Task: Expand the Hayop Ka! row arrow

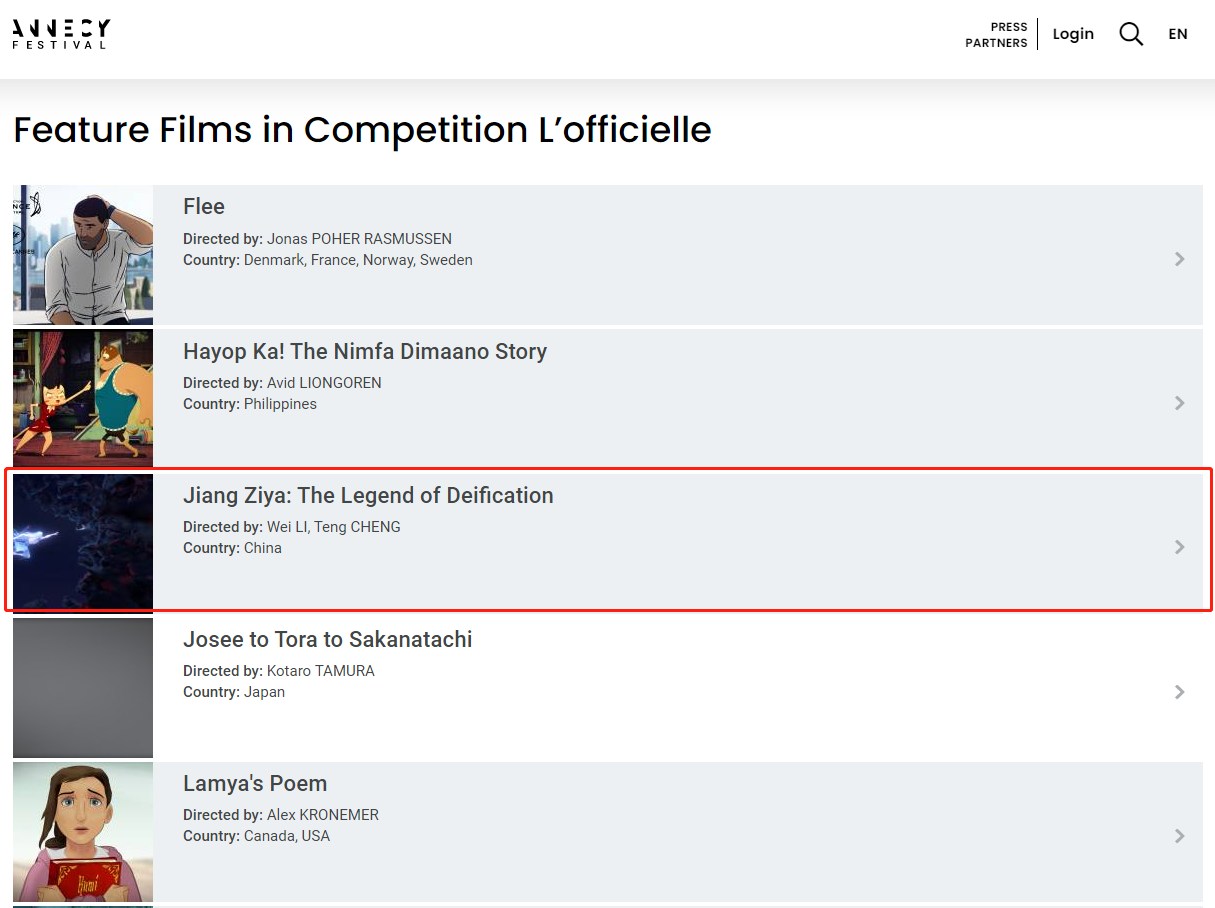Action: [x=1180, y=403]
